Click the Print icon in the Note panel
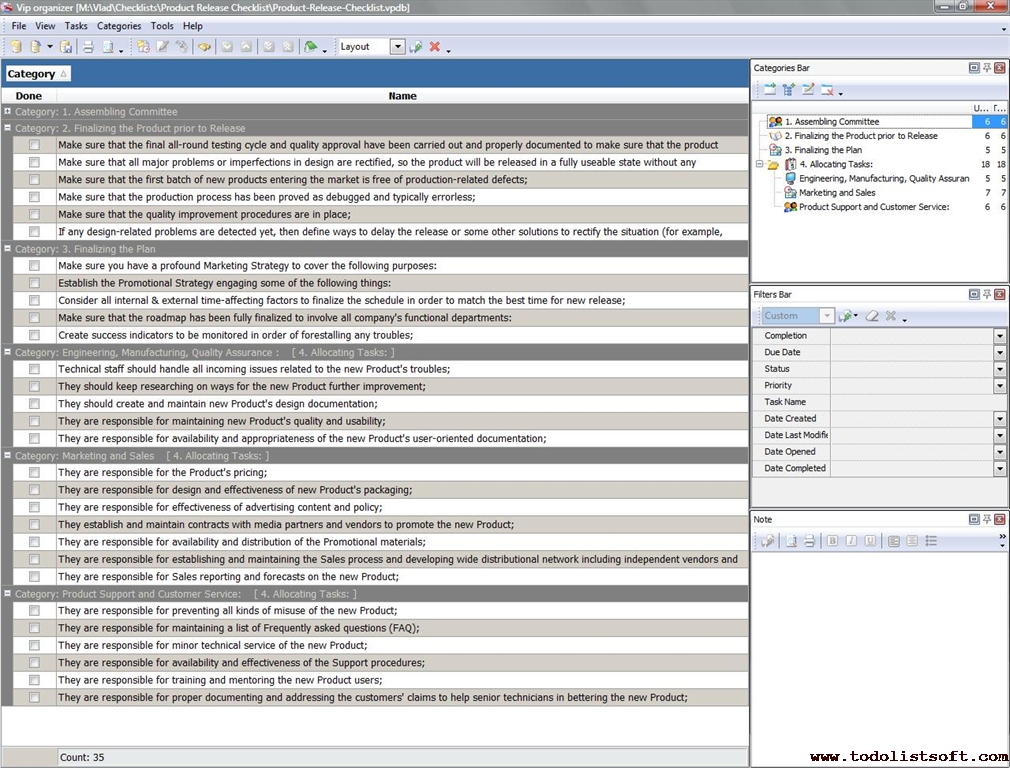 809,541
